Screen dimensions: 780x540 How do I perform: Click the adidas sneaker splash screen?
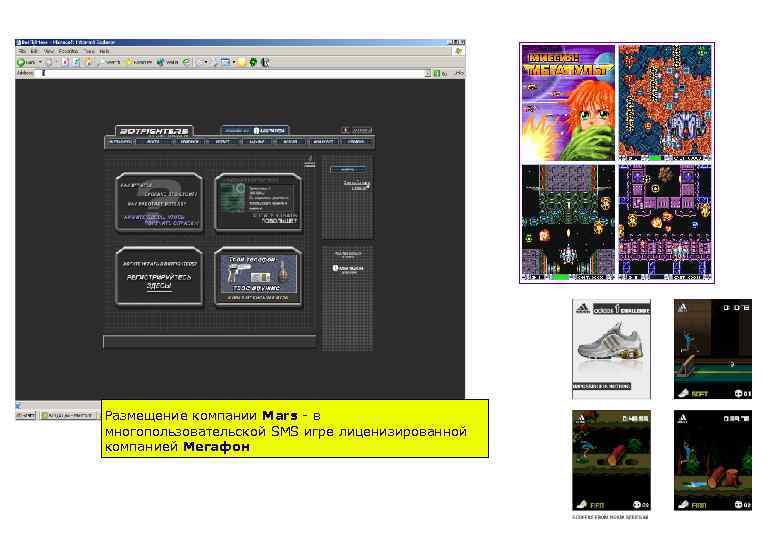click(x=611, y=349)
